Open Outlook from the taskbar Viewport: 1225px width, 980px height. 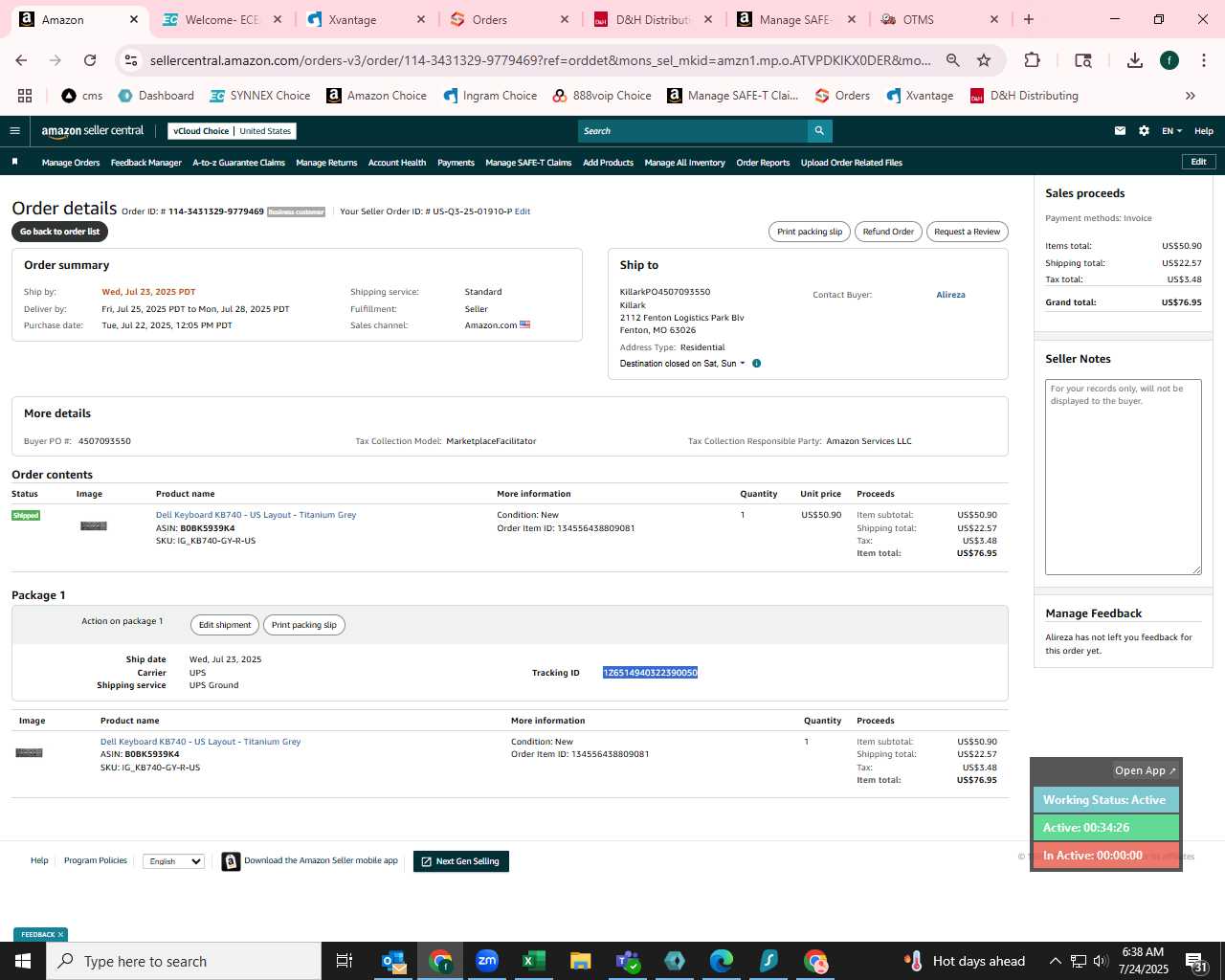393,961
